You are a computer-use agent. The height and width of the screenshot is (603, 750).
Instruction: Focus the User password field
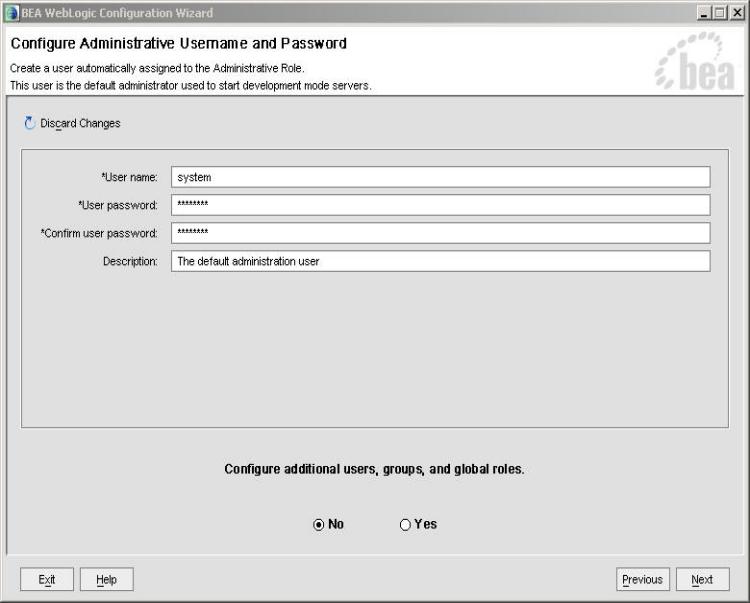(441, 205)
